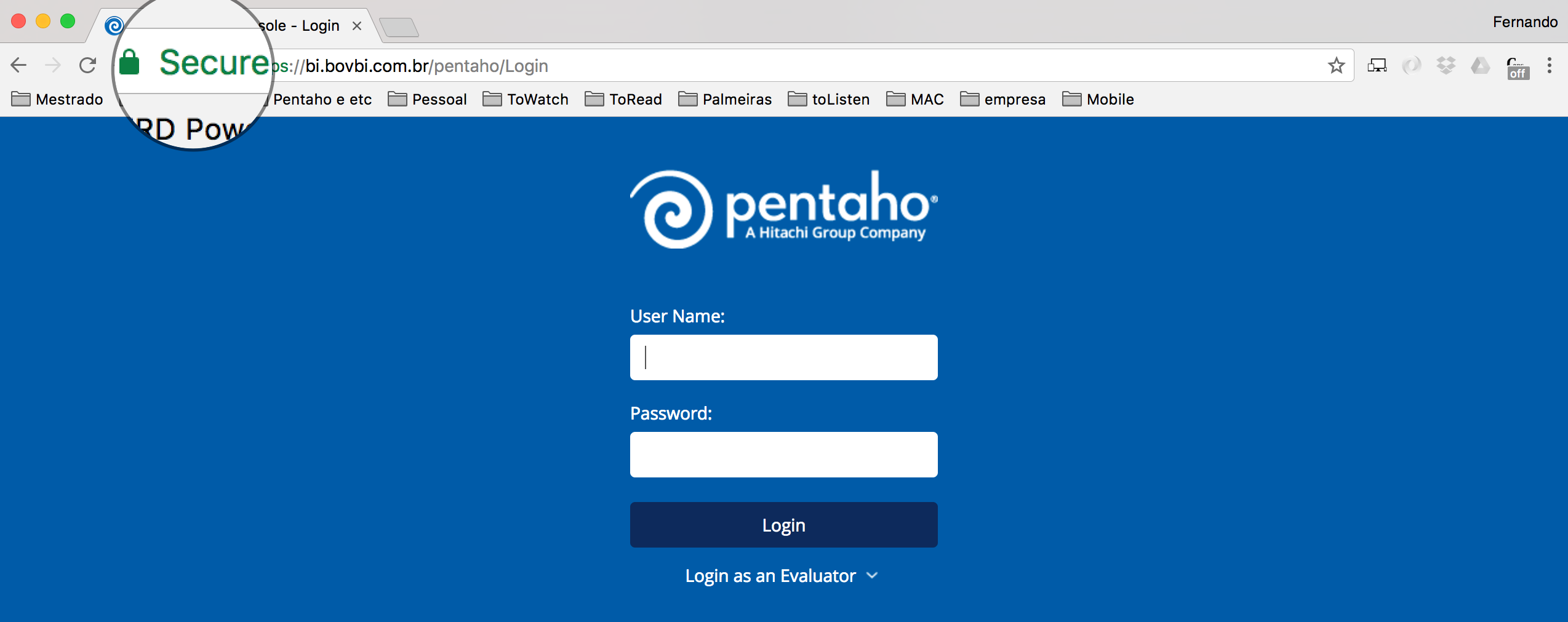Image resolution: width=1568 pixels, height=622 pixels.
Task: Focus the Password field
Action: [783, 455]
